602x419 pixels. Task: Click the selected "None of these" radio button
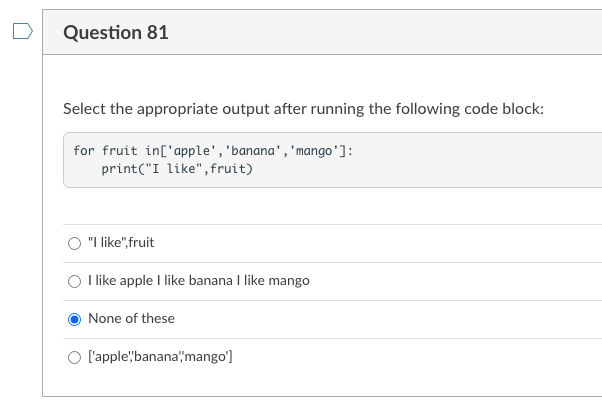pos(74,319)
